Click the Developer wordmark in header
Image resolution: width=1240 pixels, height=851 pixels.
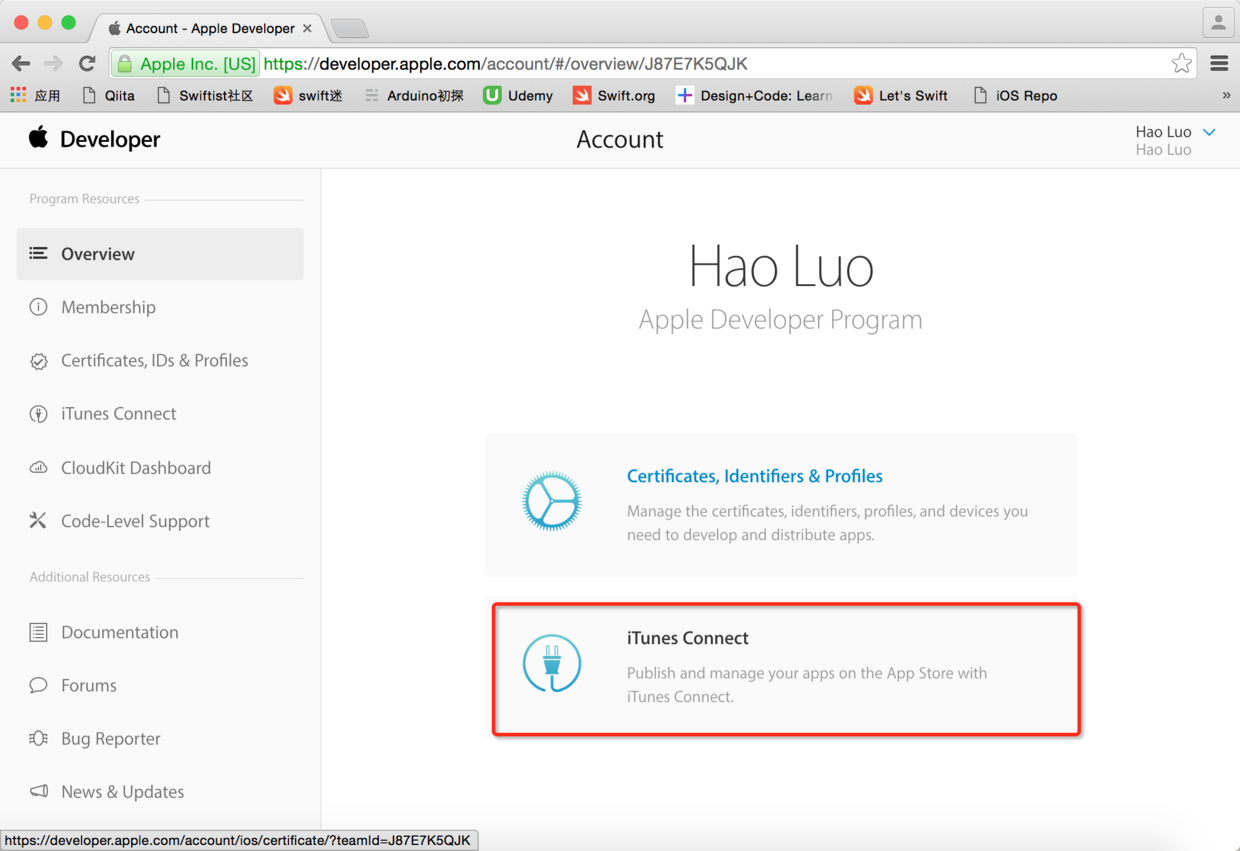pos(110,139)
